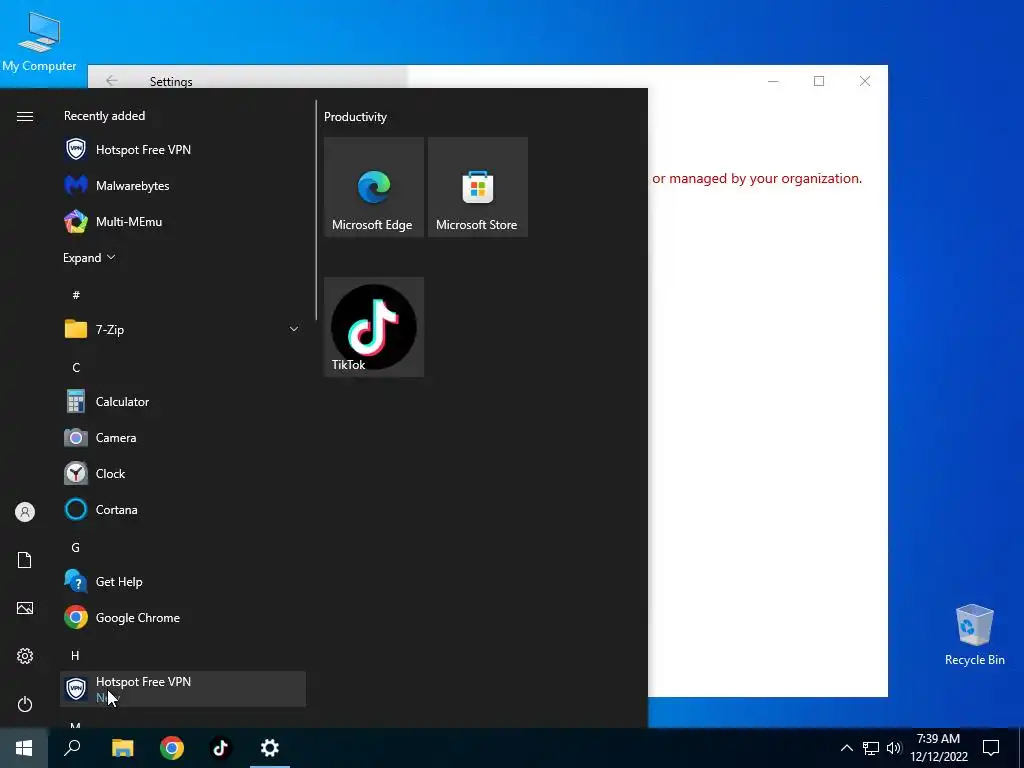
Task: Click the Windows Start button
Action: (x=24, y=748)
